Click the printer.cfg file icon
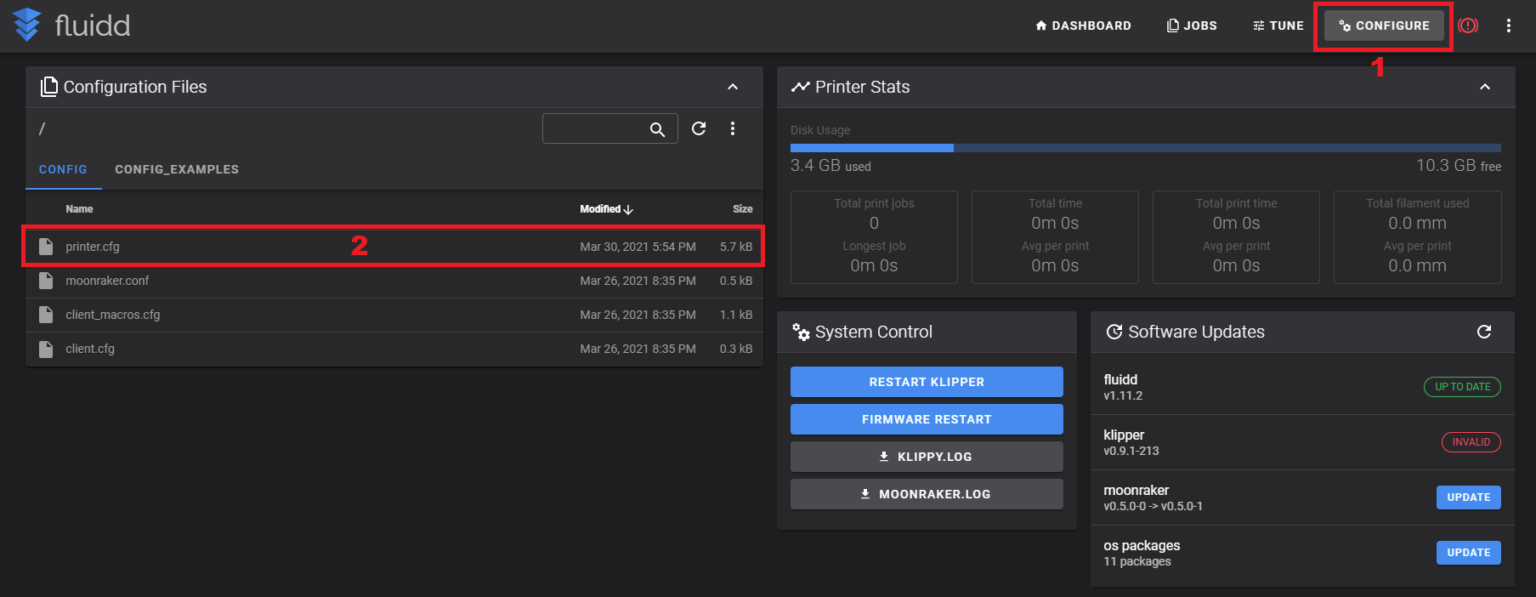 pos(46,246)
